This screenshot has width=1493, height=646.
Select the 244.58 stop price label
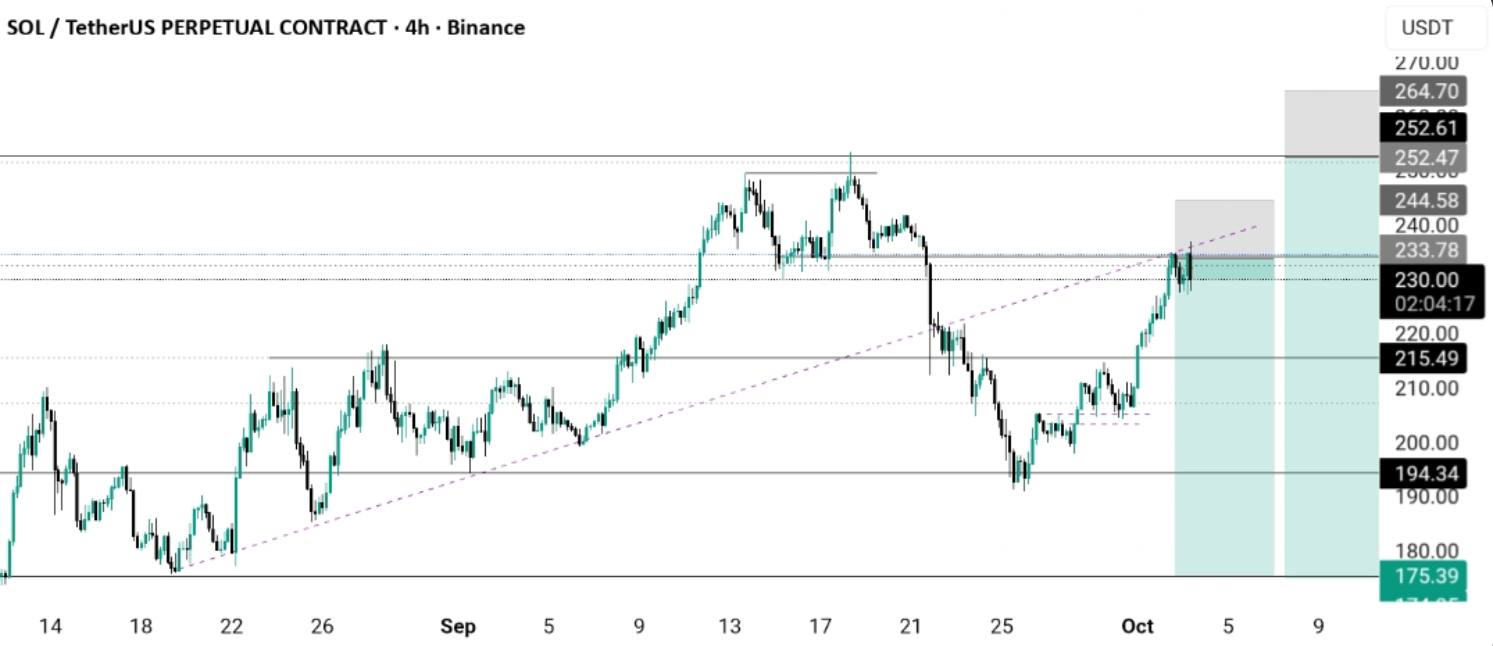(x=1423, y=199)
